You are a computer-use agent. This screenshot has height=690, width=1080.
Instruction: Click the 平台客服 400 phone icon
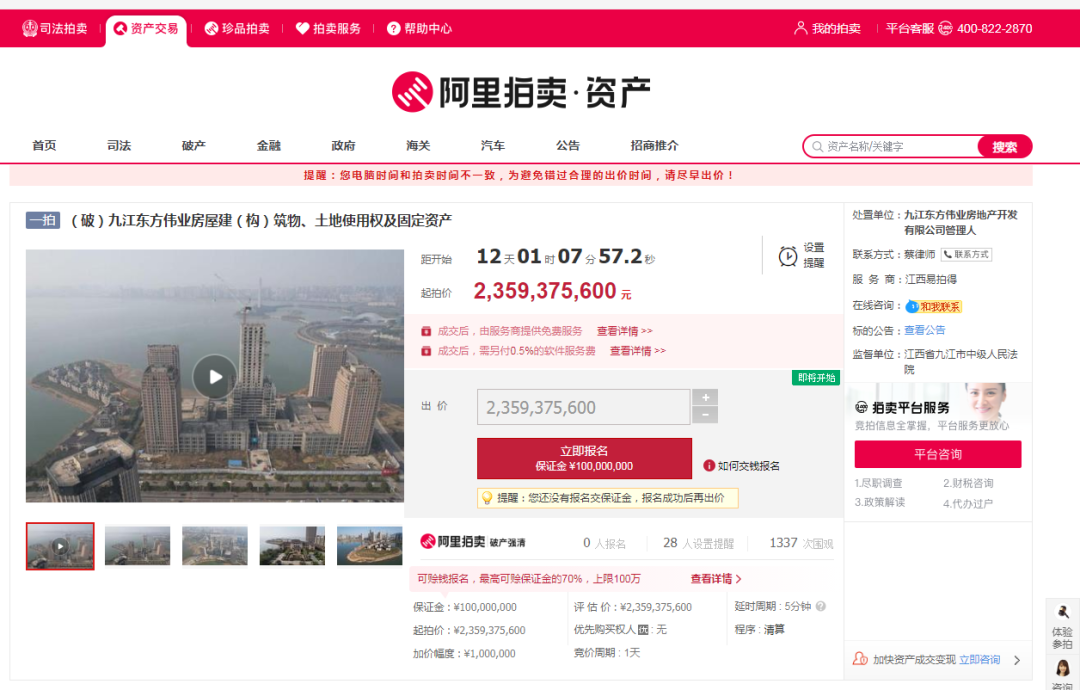(x=946, y=28)
